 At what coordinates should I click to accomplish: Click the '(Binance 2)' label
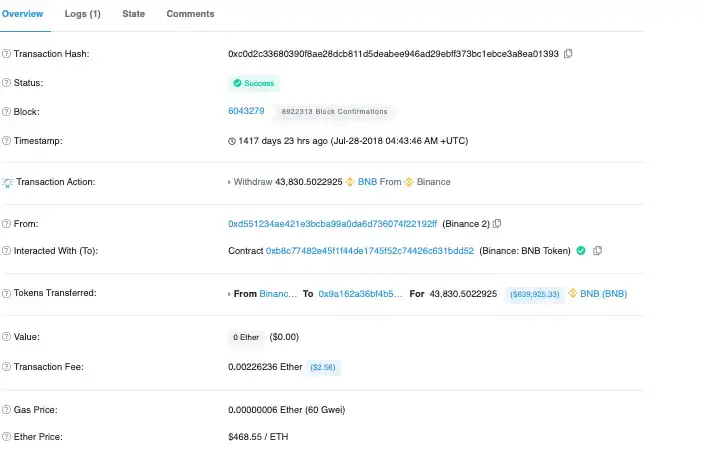pos(466,224)
